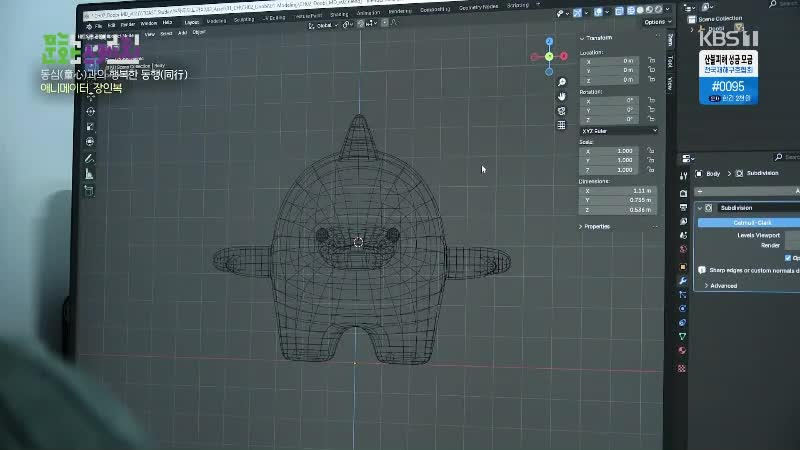Screen dimensions: 800x450
Task: Select Catmull-Clark subdivision type button
Action: (748, 223)
